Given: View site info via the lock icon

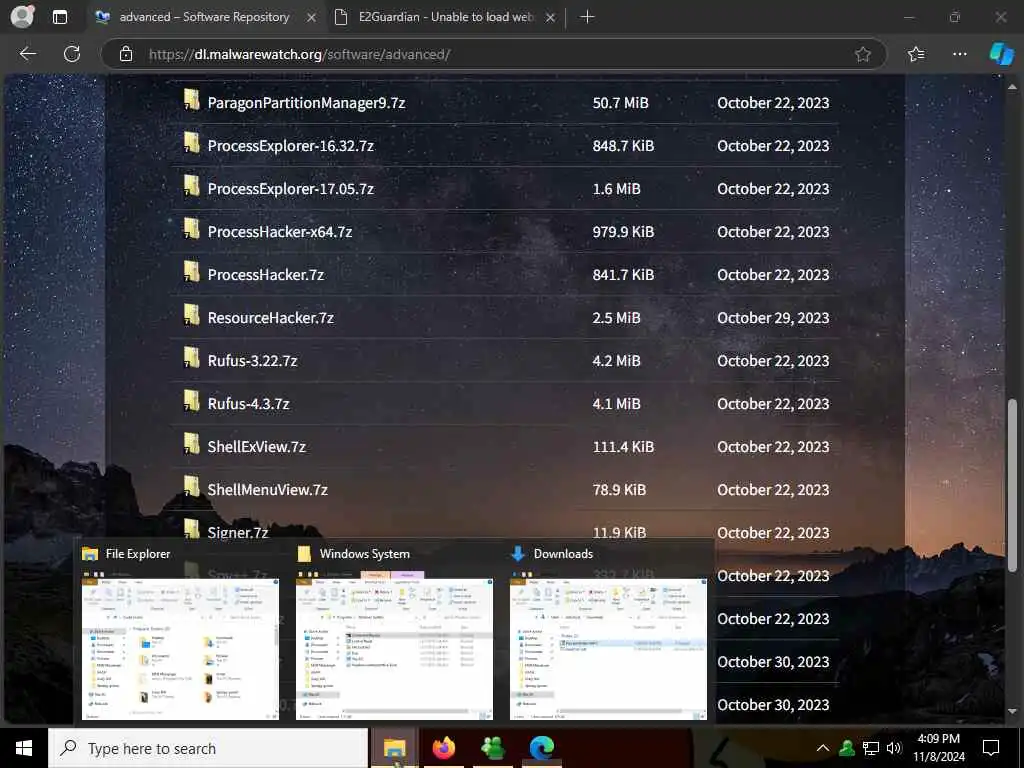Looking at the screenshot, I should (x=126, y=54).
